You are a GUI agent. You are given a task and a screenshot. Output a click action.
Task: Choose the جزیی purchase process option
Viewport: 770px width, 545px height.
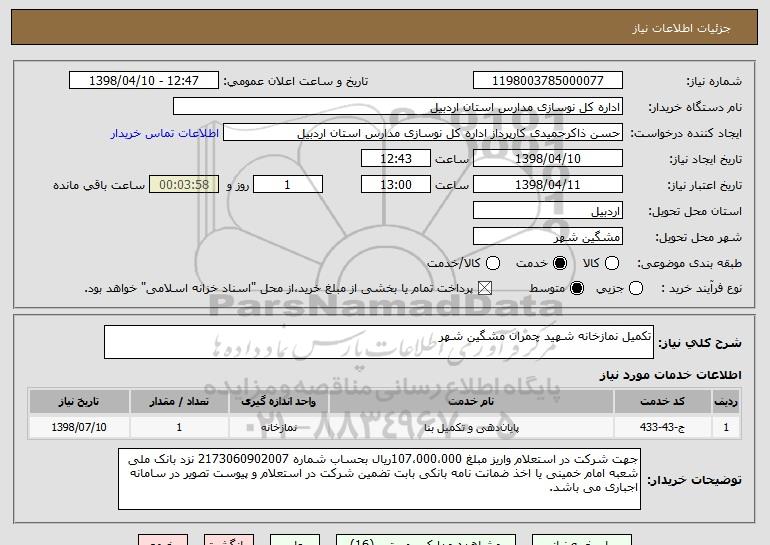click(636, 288)
